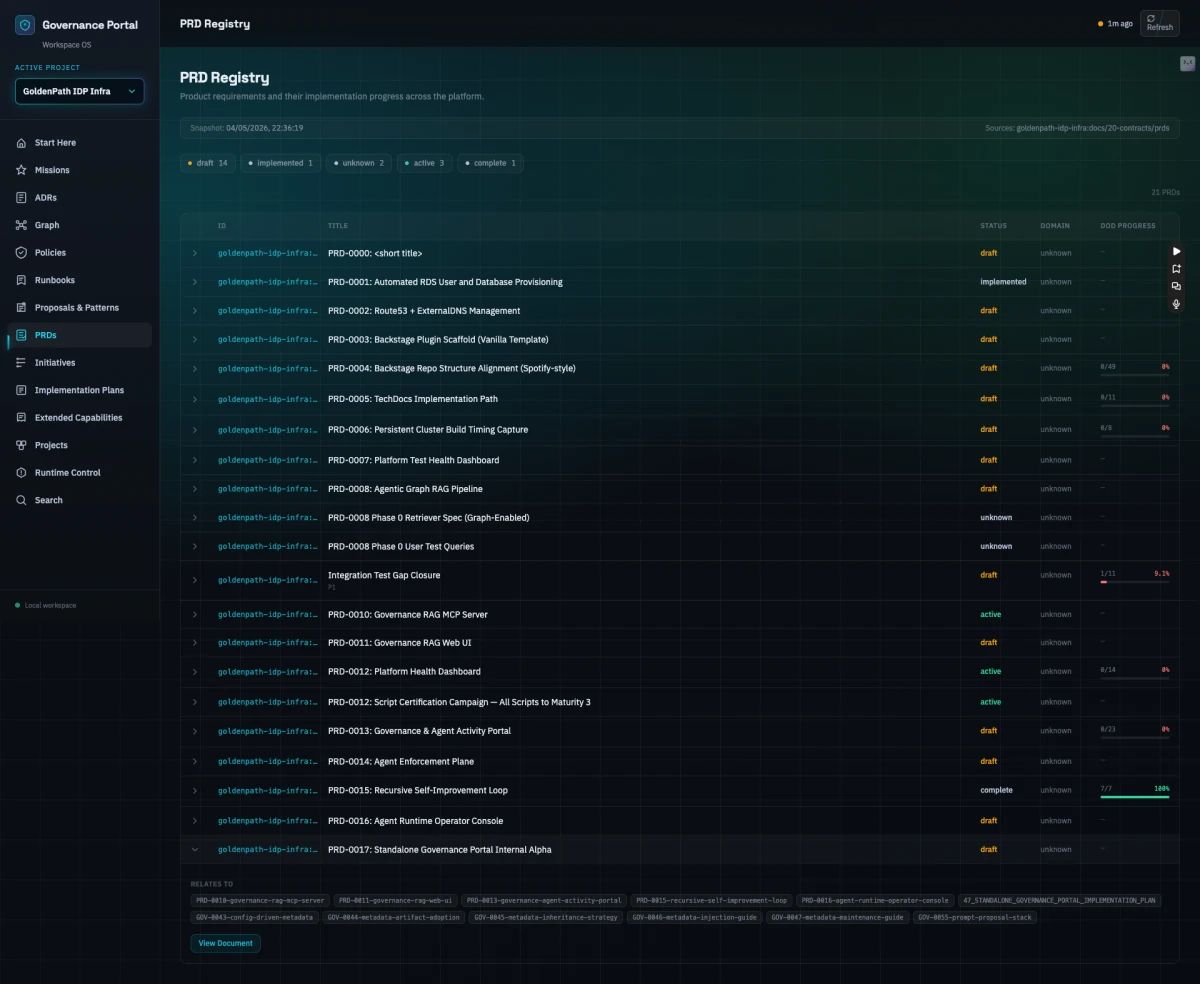Click the PRDs sidebar icon
The height and width of the screenshot is (984, 1200).
21,335
